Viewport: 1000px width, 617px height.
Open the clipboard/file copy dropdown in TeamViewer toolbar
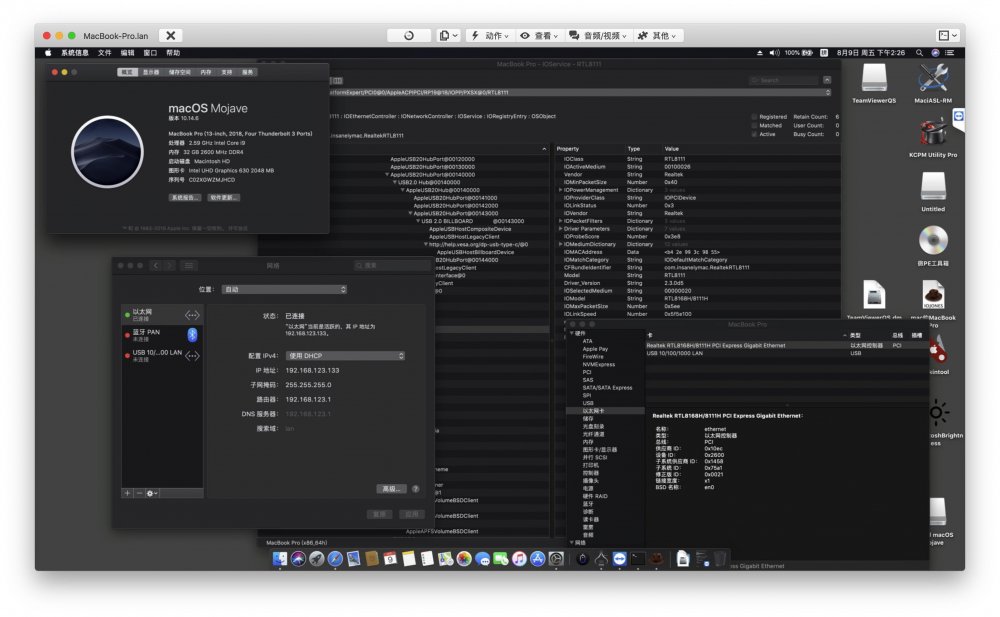point(448,36)
